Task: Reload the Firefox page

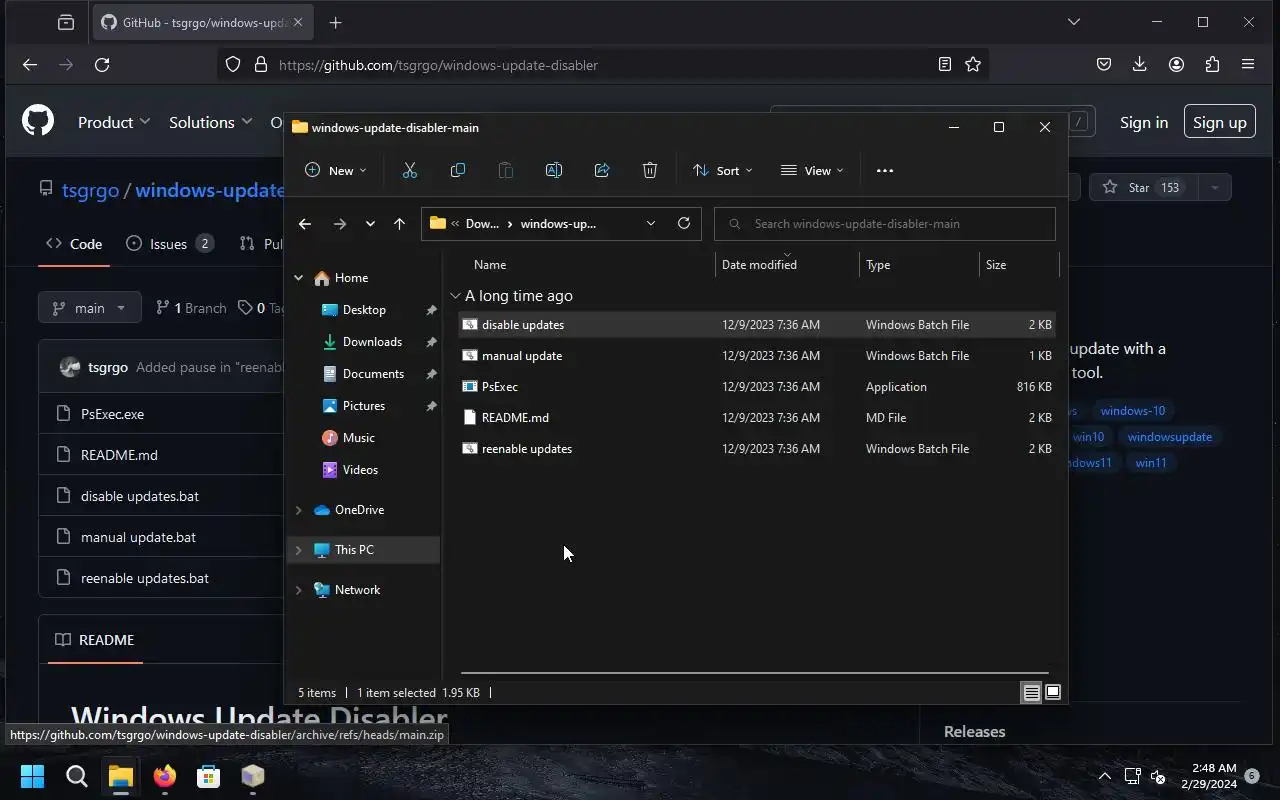Action: click(x=102, y=64)
